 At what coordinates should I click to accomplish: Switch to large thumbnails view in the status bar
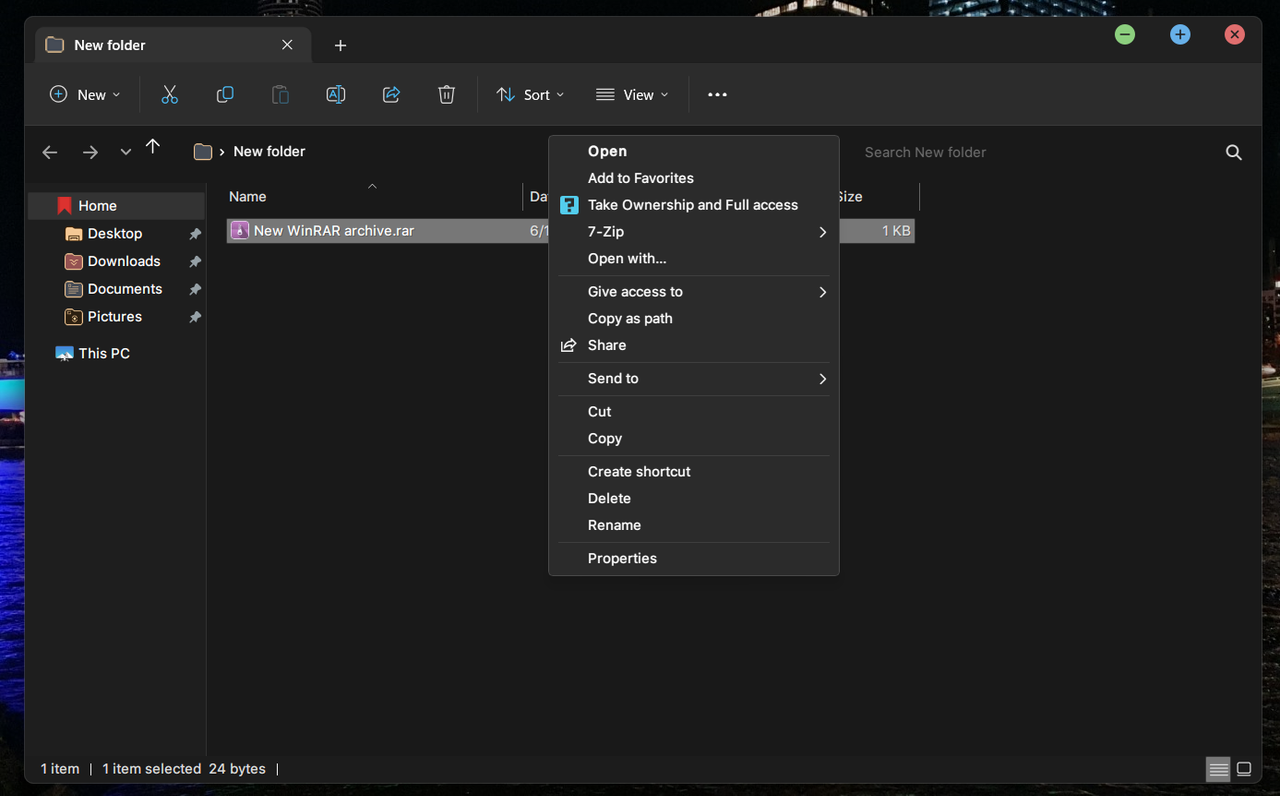pyautogui.click(x=1244, y=769)
